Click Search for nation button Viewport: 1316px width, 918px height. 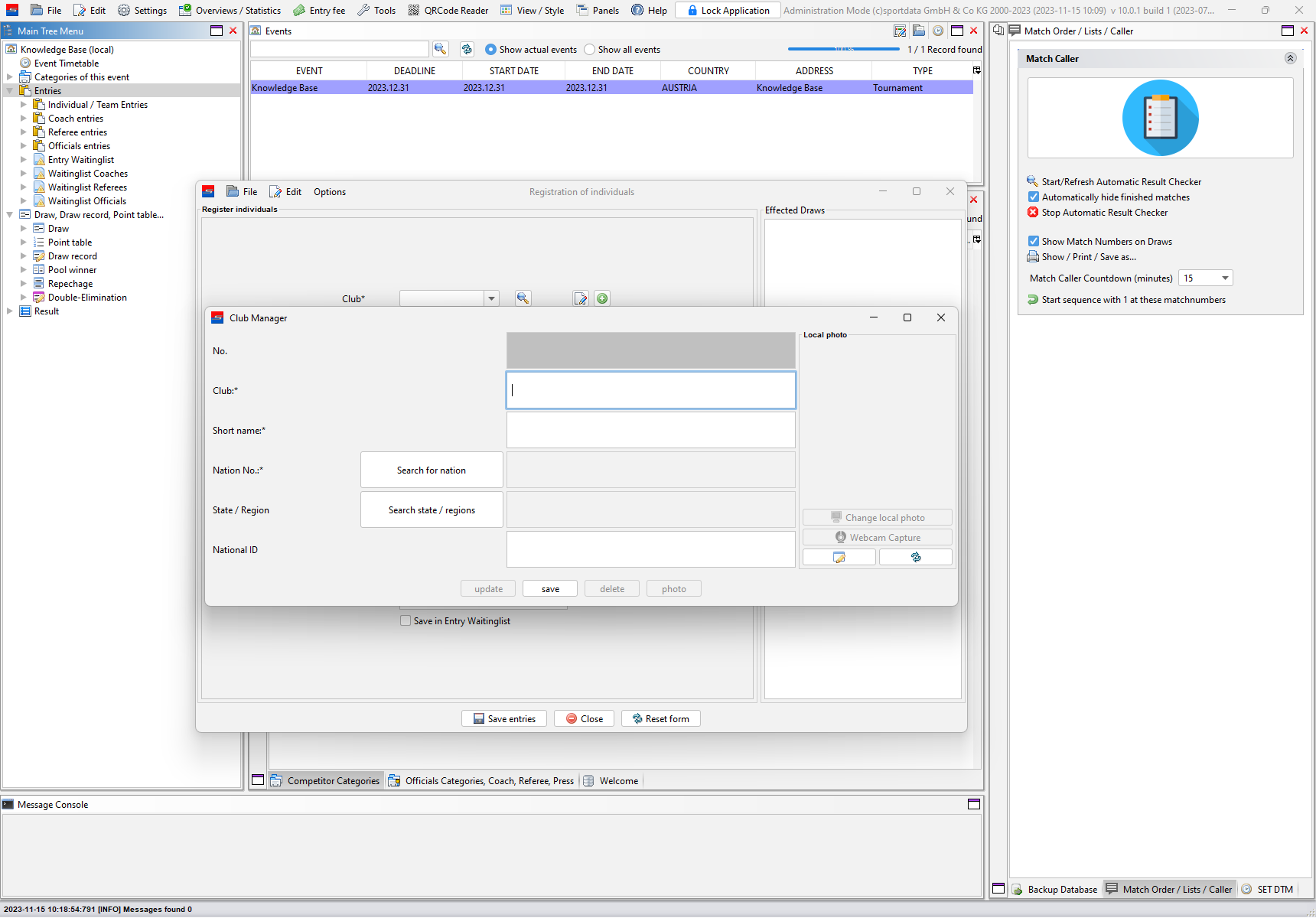pos(432,470)
